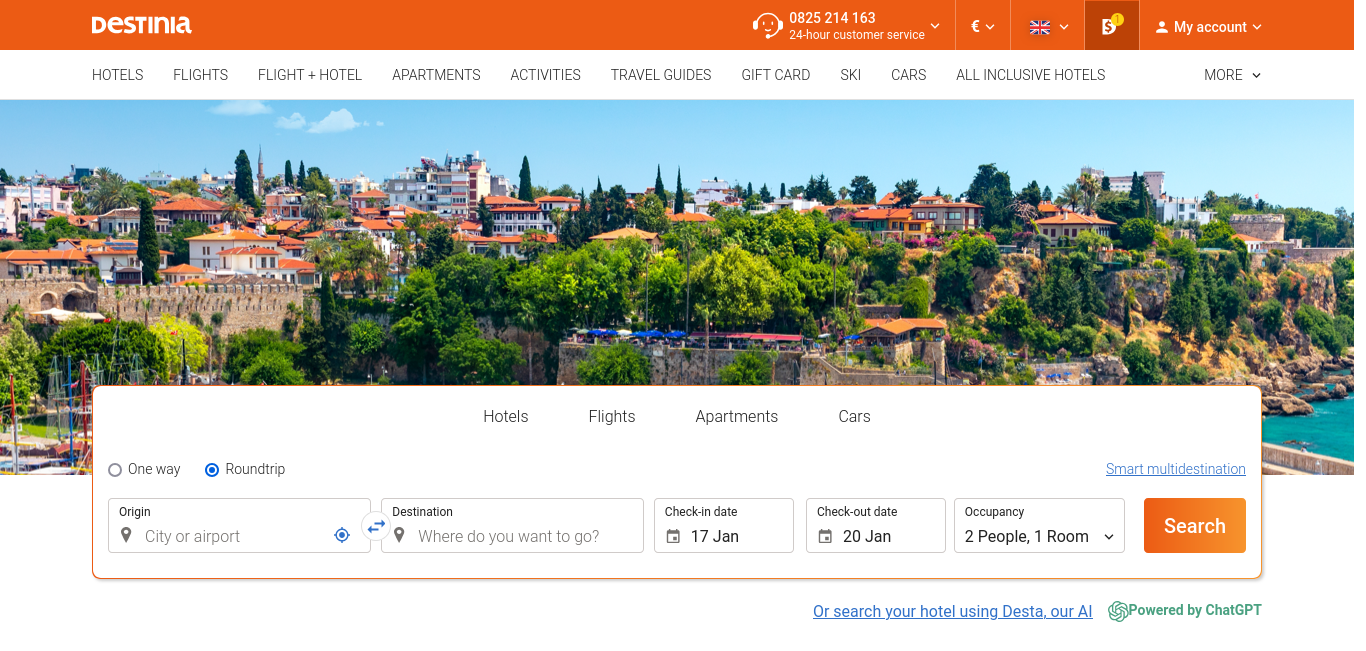Switch to the Apartments search tab

tap(737, 417)
